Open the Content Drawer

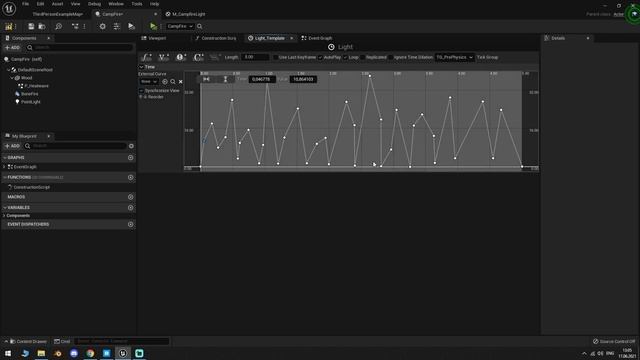[28, 341]
